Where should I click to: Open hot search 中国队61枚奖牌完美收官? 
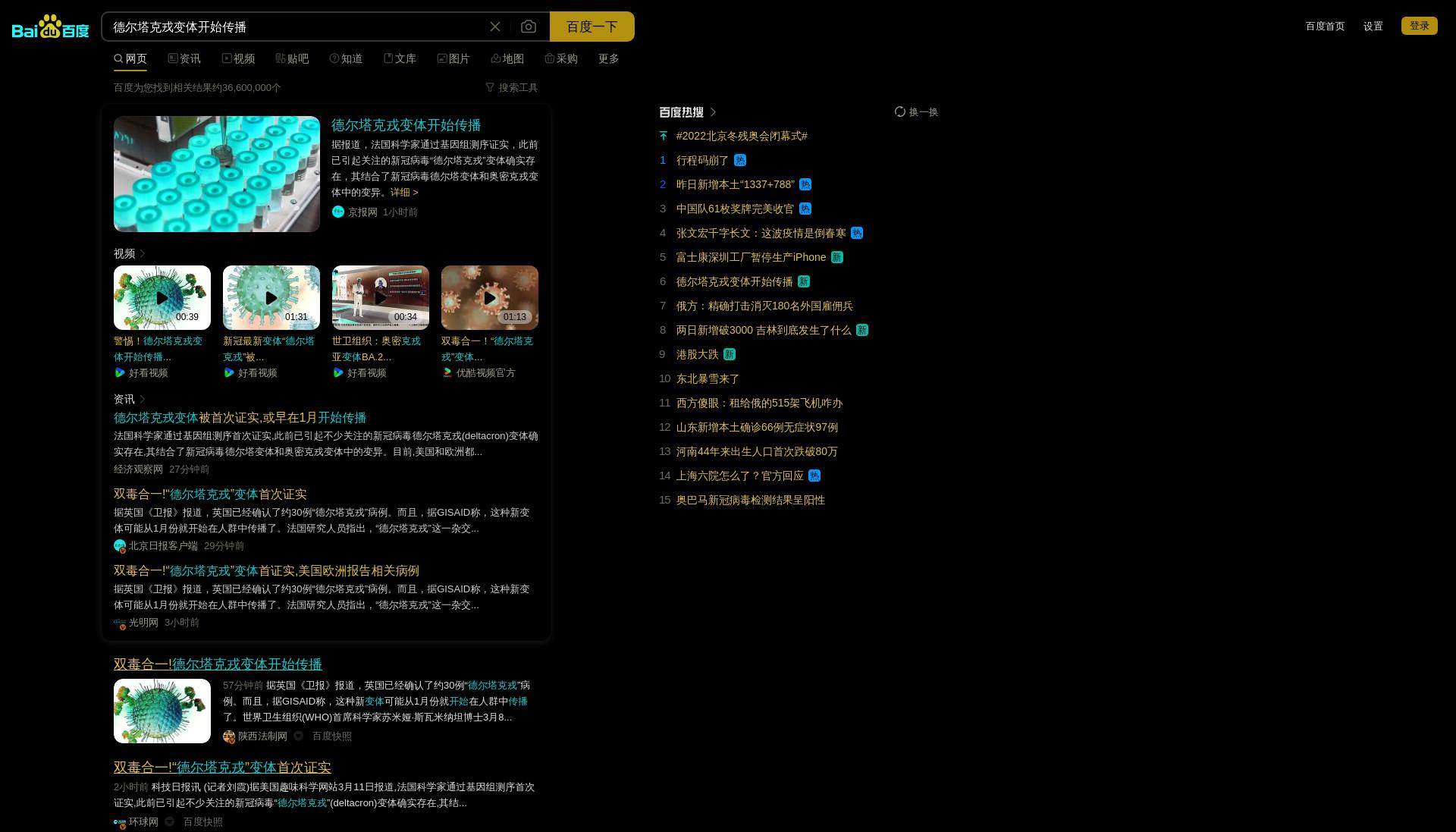pos(735,209)
